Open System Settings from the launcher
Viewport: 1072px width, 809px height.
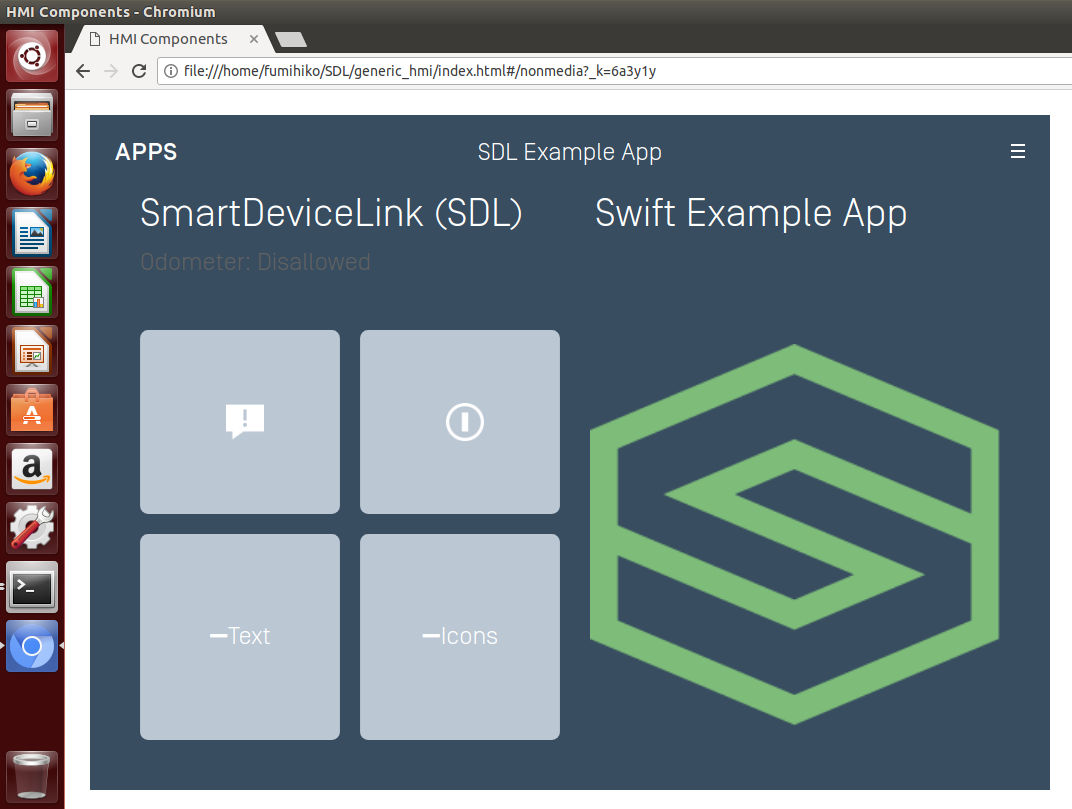point(31,528)
